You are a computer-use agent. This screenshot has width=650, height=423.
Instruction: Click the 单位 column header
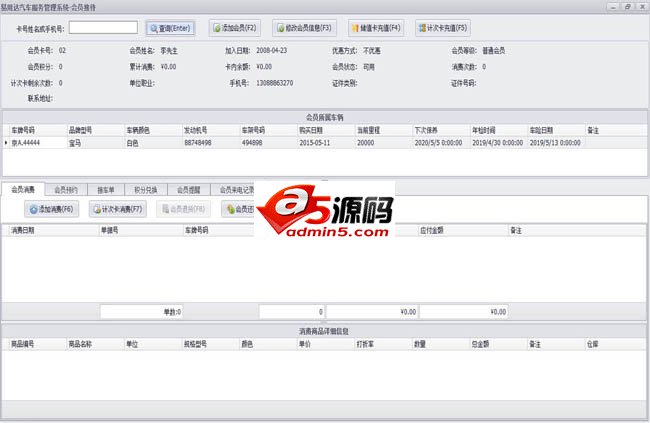click(x=153, y=344)
